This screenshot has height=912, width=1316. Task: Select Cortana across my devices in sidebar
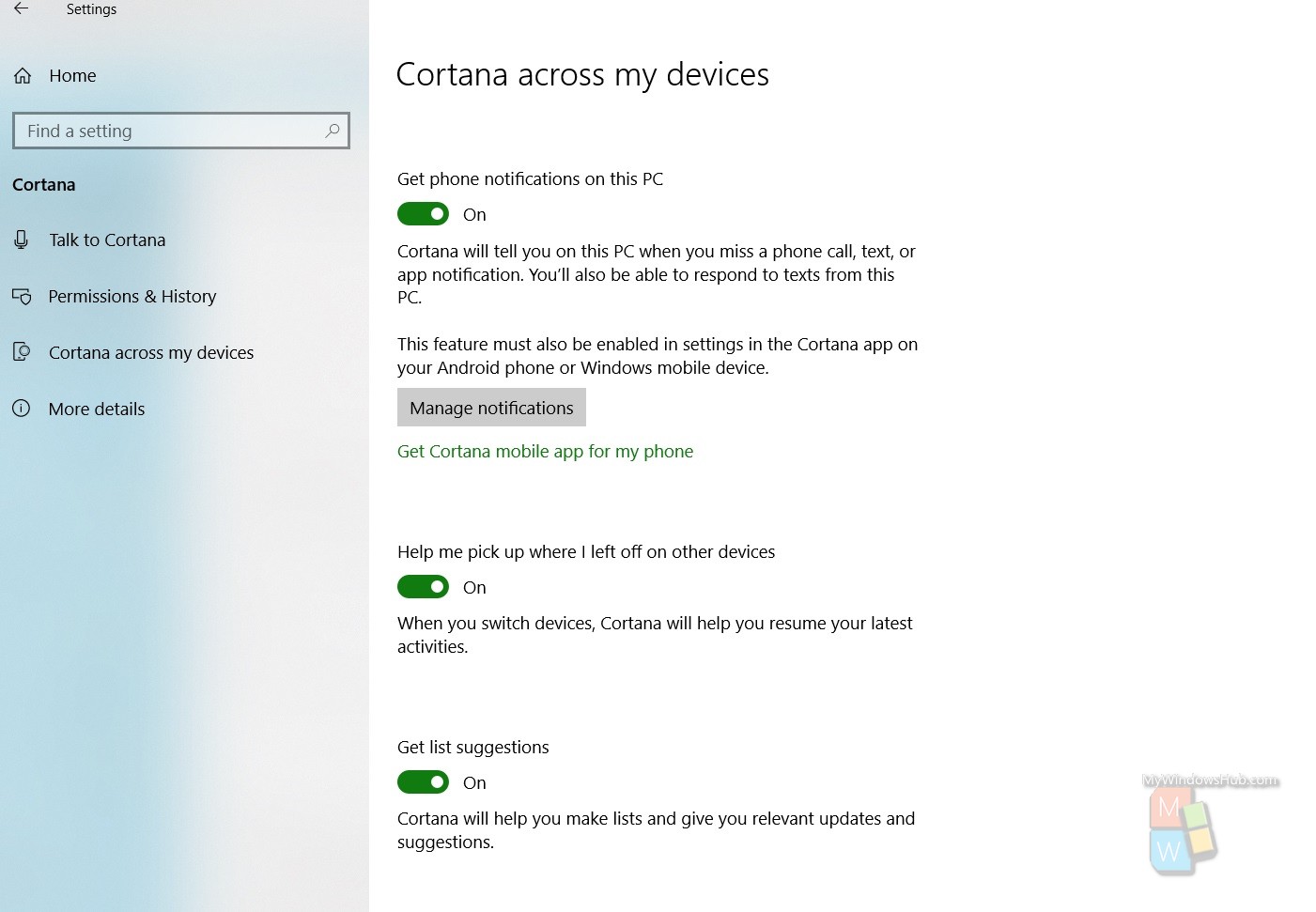pyautogui.click(x=151, y=352)
